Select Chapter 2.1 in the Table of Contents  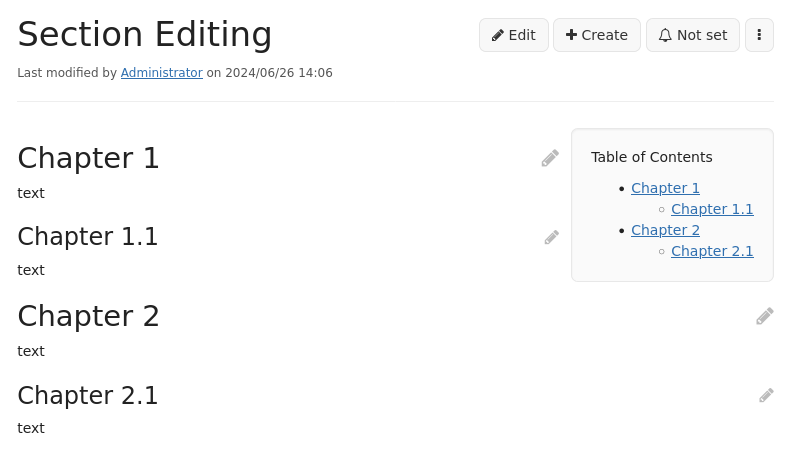[712, 251]
